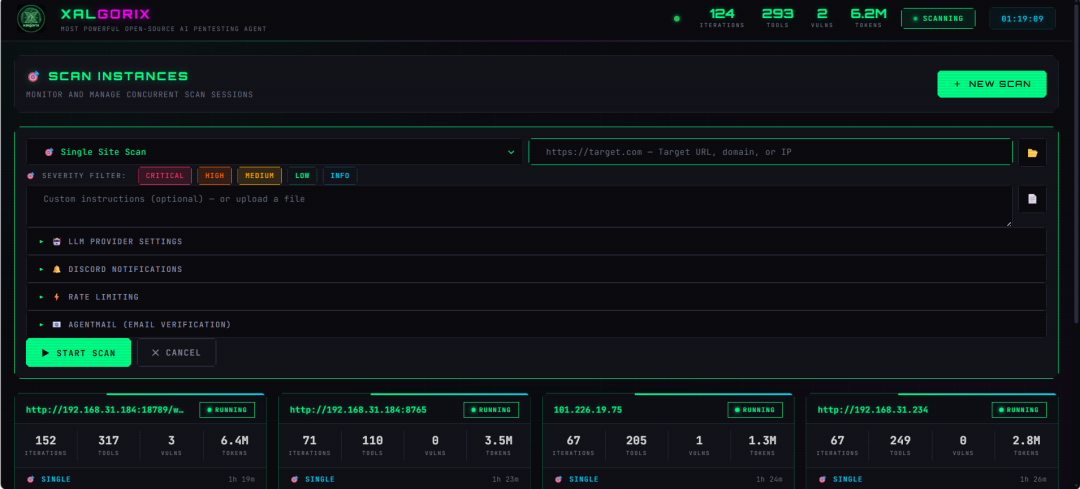
Task: Open the 101.226.19.75 scan link
Action: (588, 410)
